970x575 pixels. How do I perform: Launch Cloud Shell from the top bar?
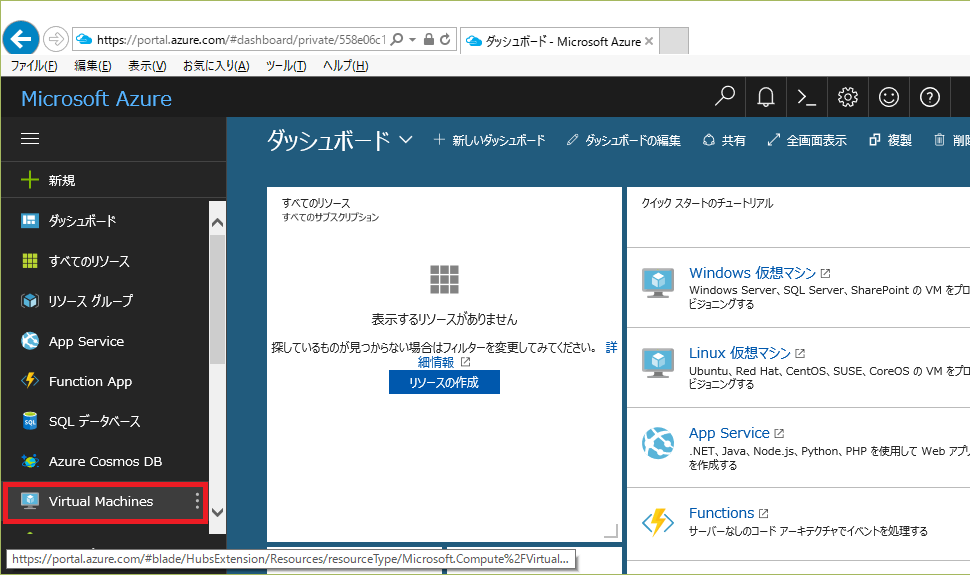click(807, 97)
